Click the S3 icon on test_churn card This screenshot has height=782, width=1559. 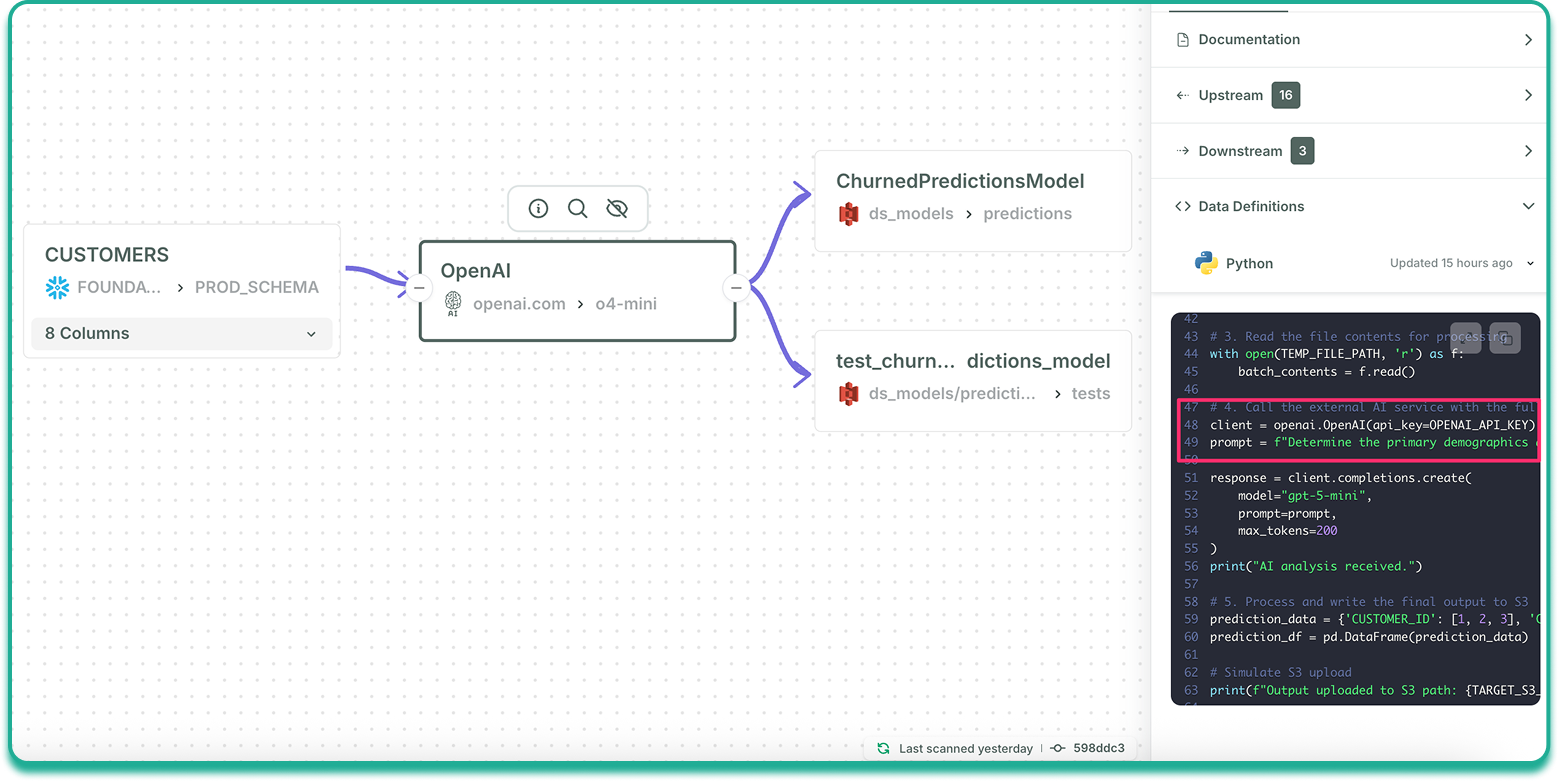[x=849, y=393]
